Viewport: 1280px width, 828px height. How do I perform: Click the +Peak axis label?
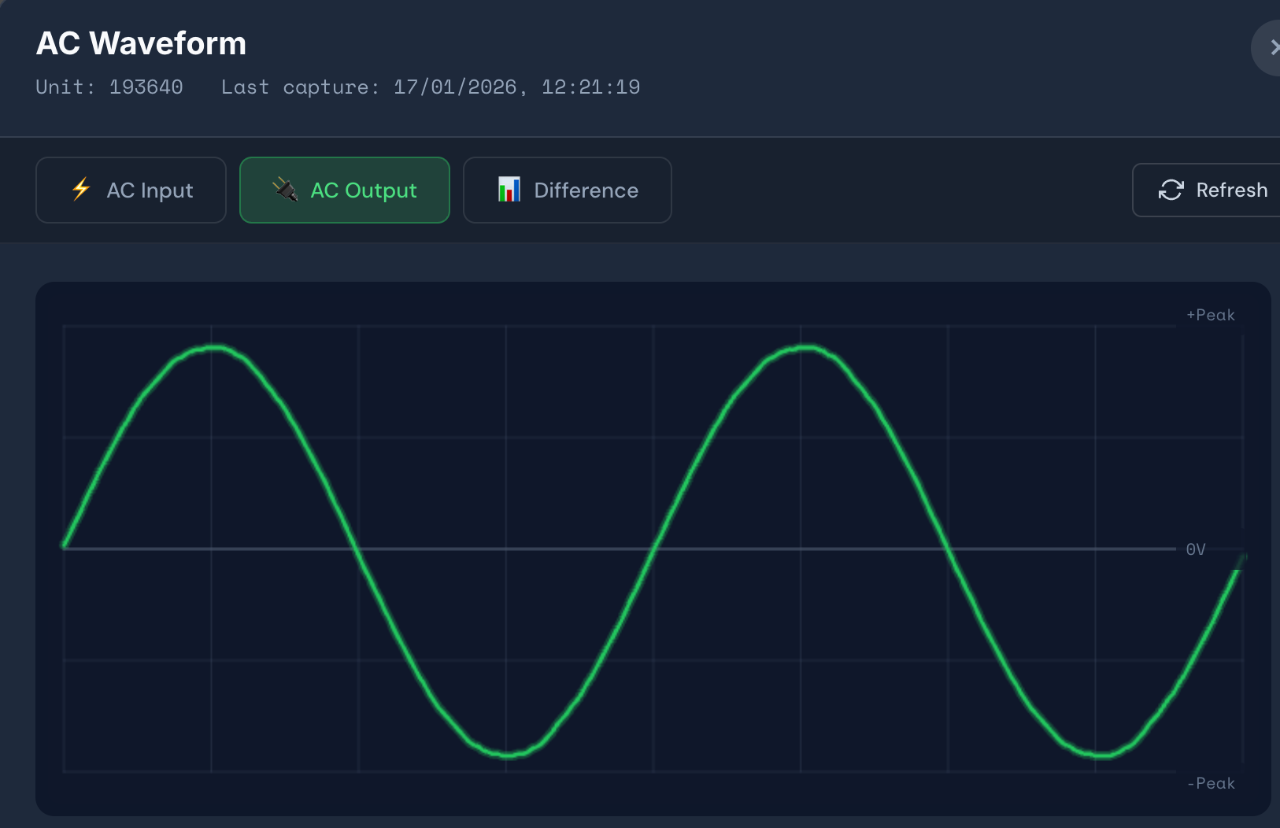pyautogui.click(x=1210, y=315)
